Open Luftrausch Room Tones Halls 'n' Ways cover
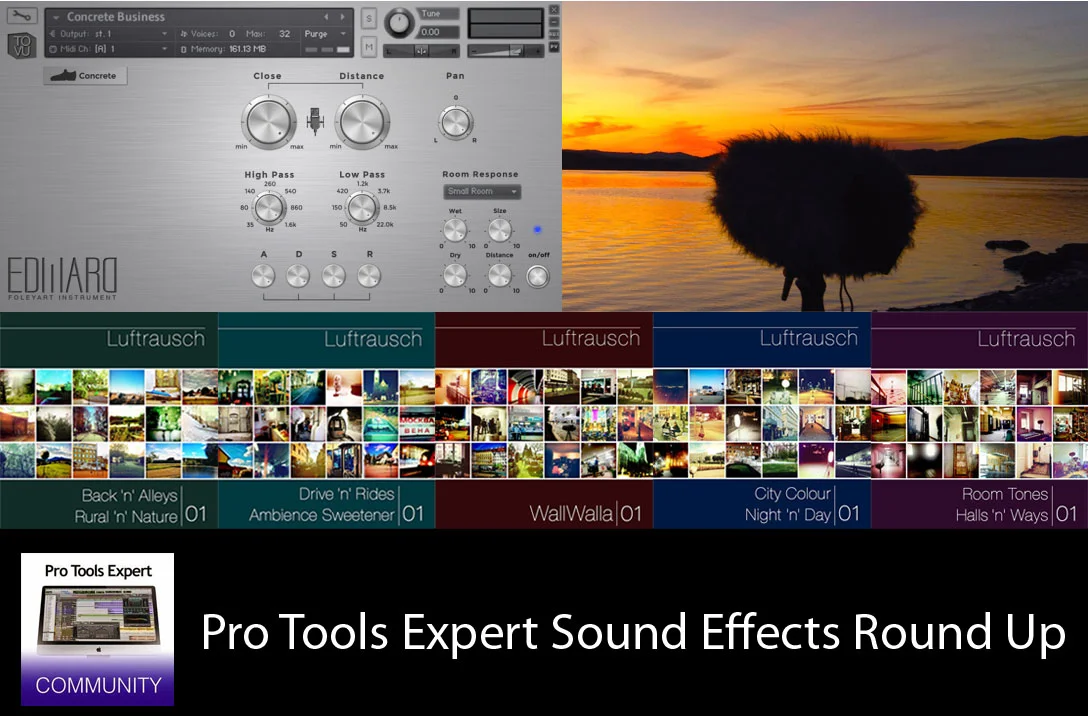This screenshot has height=716, width=1088. pyautogui.click(x=979, y=420)
